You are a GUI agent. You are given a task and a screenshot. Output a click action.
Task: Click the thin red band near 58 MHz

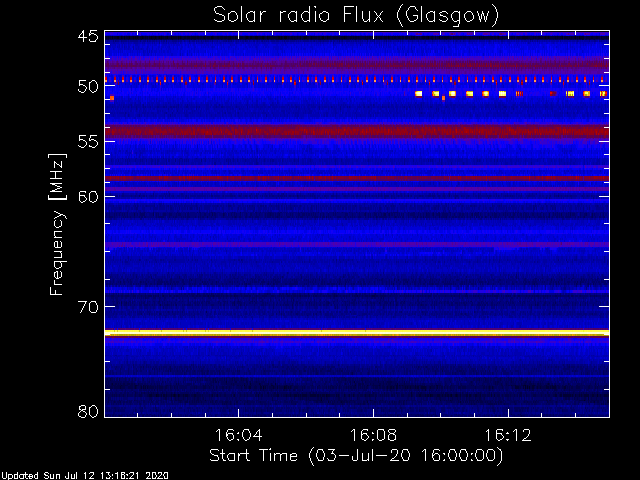(357, 178)
